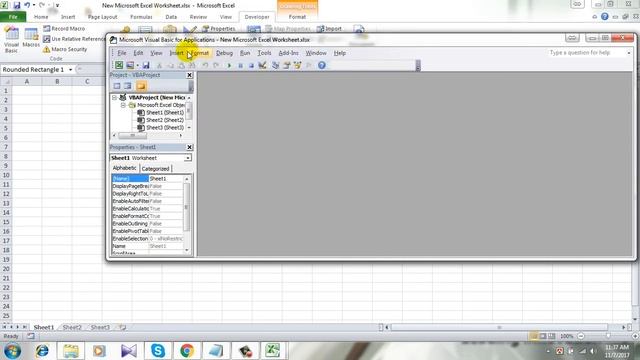Open Project Explorer from VBA toolbar
This screenshot has width=640, height=360.
(276, 65)
